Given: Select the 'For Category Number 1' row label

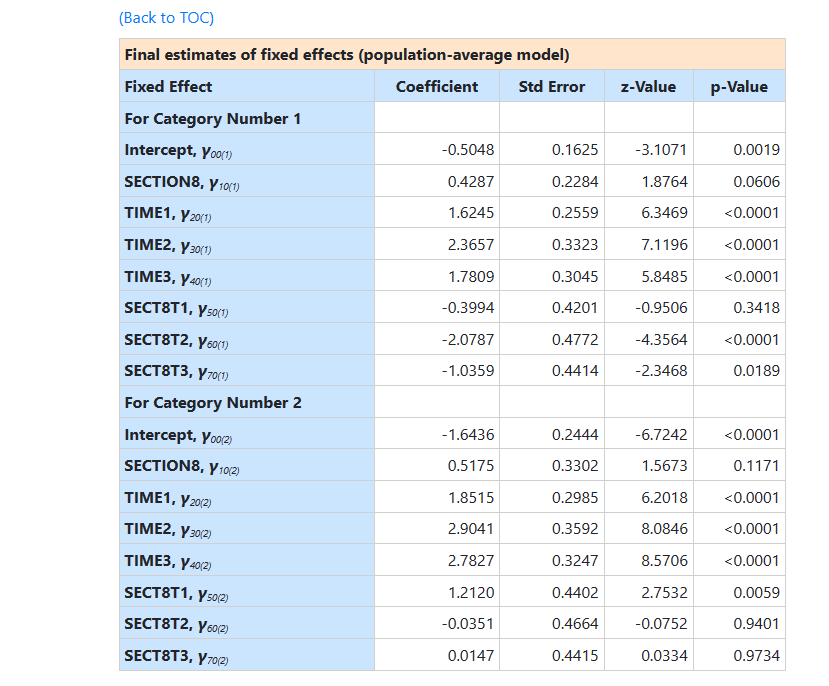Looking at the screenshot, I should [212, 119].
